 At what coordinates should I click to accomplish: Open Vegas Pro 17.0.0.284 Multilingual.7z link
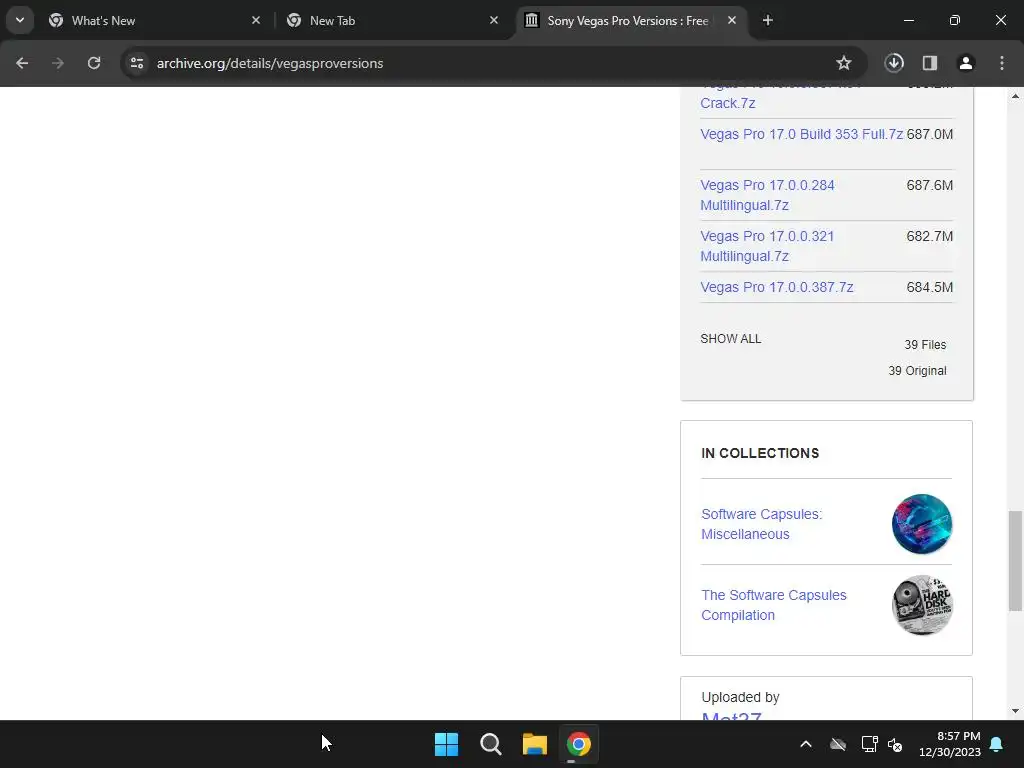(x=767, y=195)
